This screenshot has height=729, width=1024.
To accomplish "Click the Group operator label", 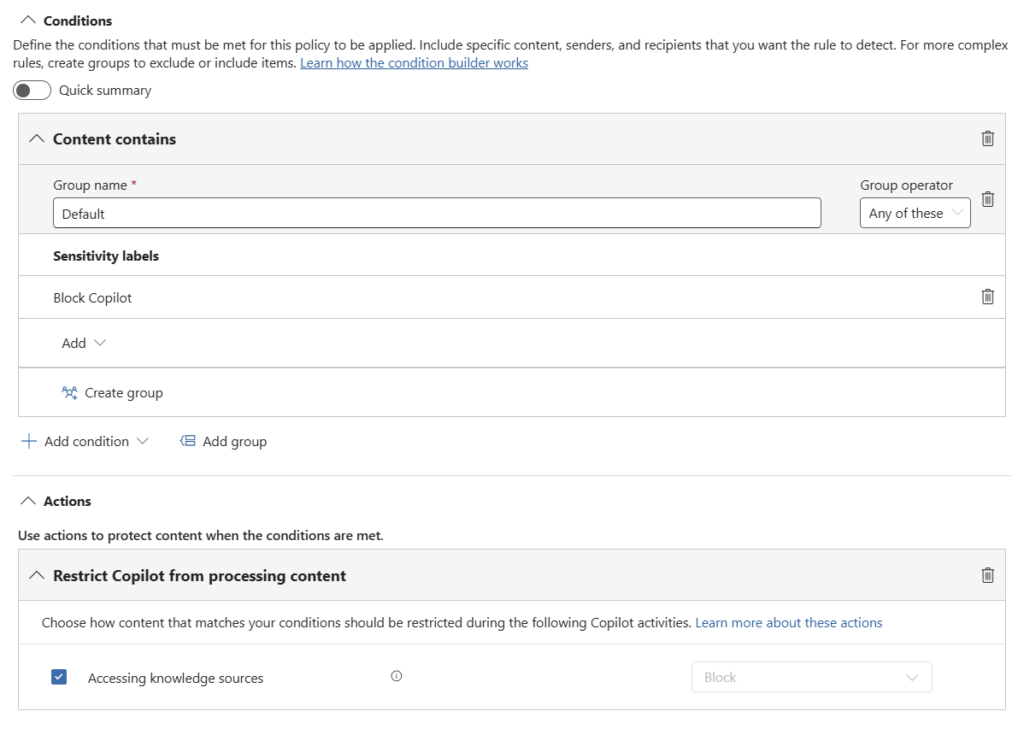I will click(x=906, y=185).
